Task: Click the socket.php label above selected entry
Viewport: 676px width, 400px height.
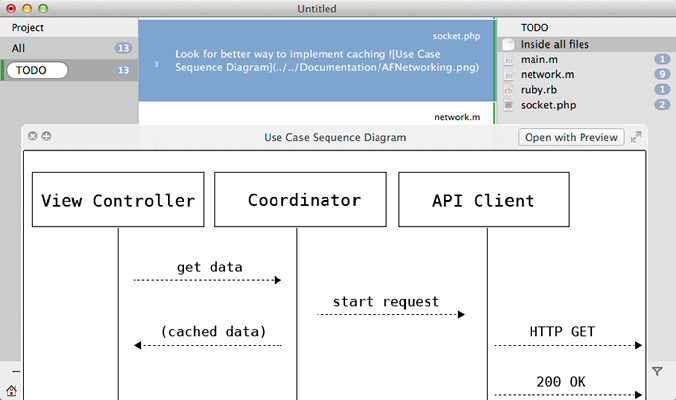Action: [x=456, y=36]
